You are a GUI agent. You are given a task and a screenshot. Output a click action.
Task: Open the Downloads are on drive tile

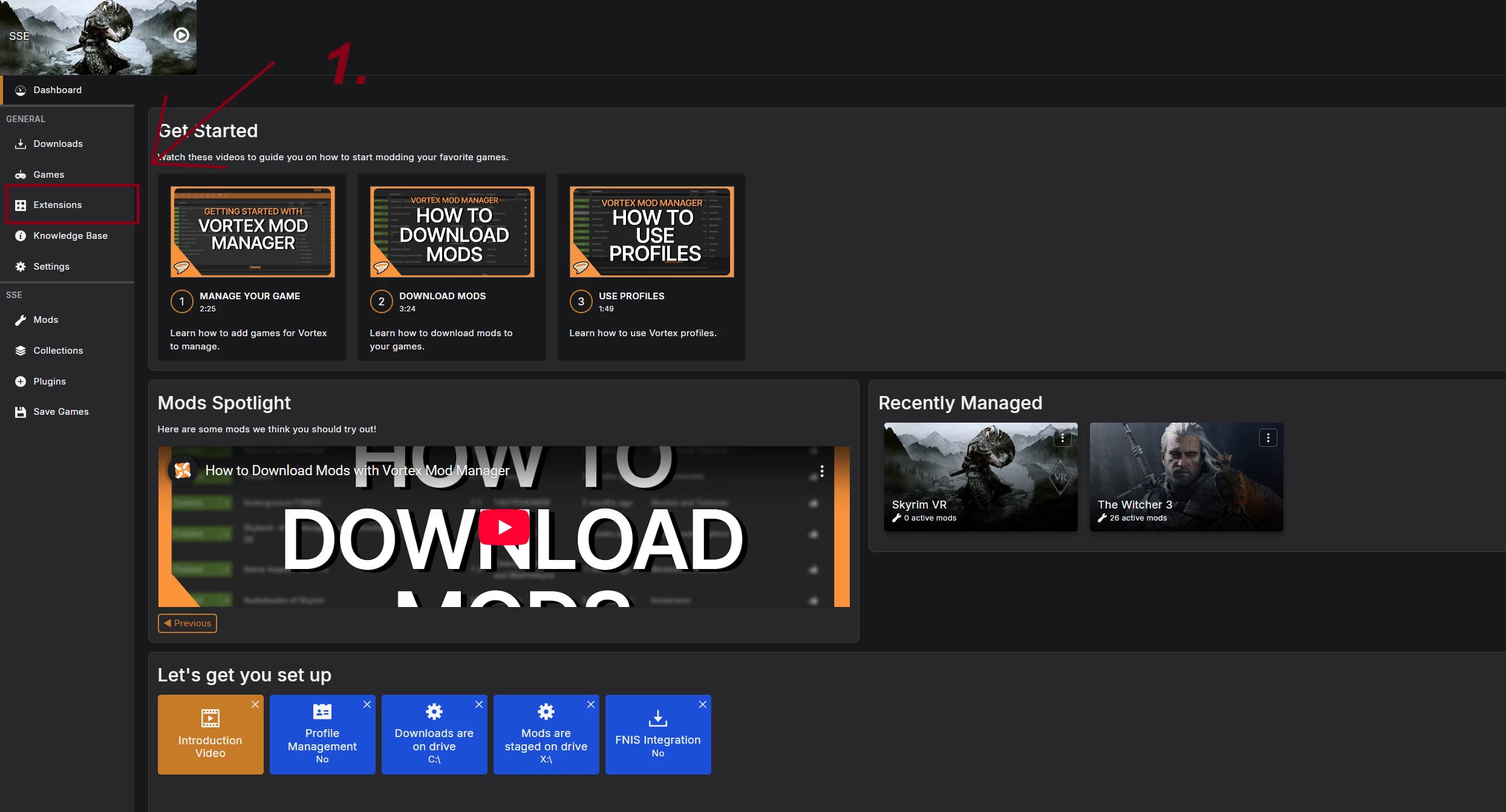click(434, 735)
